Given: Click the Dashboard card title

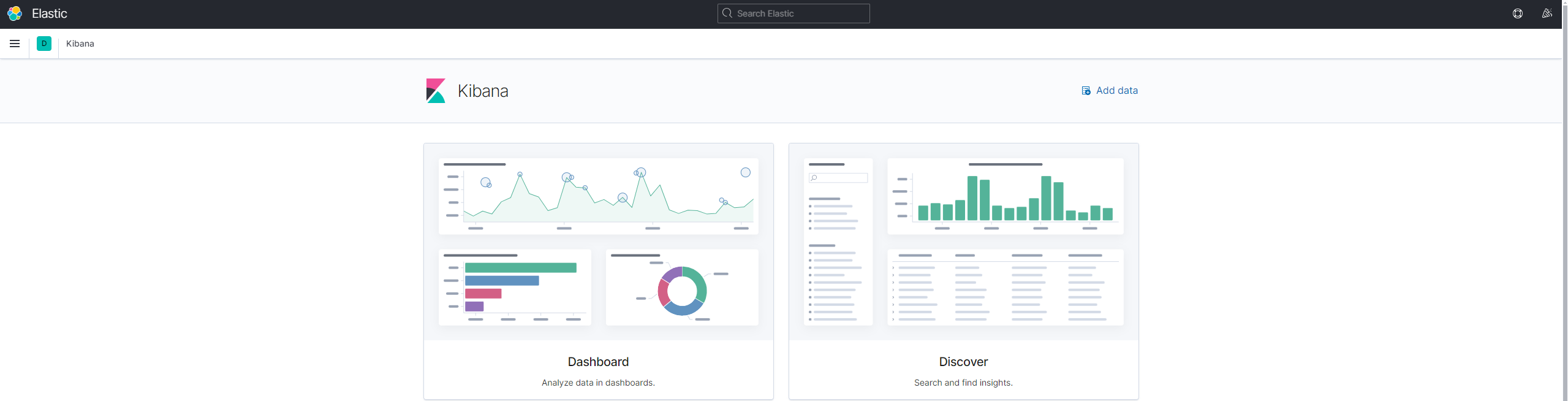Looking at the screenshot, I should [x=599, y=362].
